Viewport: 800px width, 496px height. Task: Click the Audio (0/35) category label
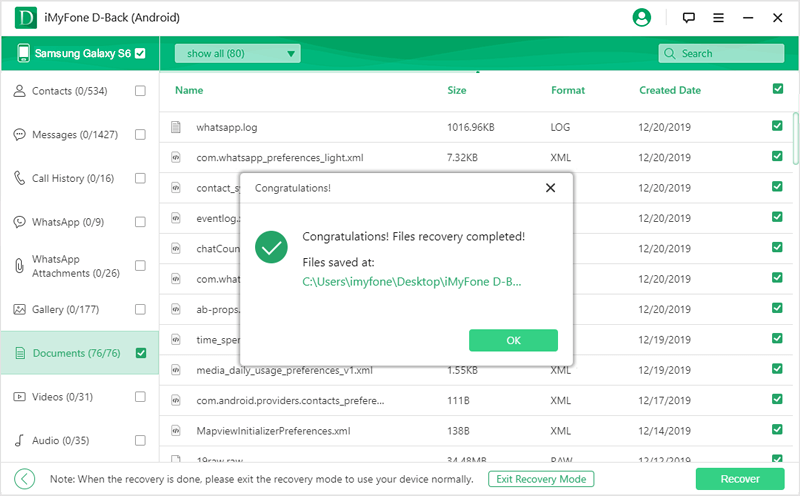pyautogui.click(x=60, y=440)
